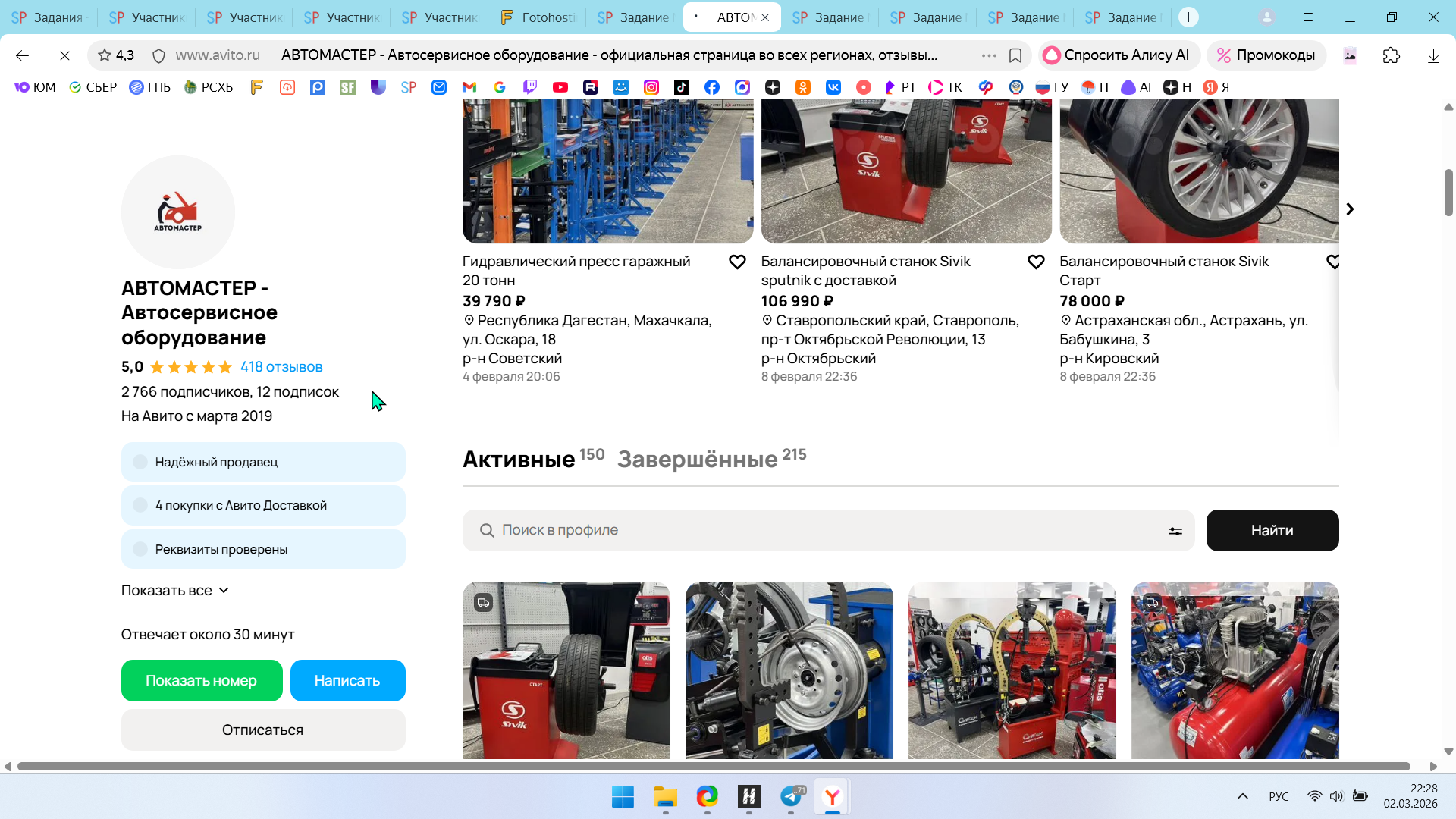The height and width of the screenshot is (819, 1456).
Task: Select the Fotohosting browser tab
Action: point(538,17)
